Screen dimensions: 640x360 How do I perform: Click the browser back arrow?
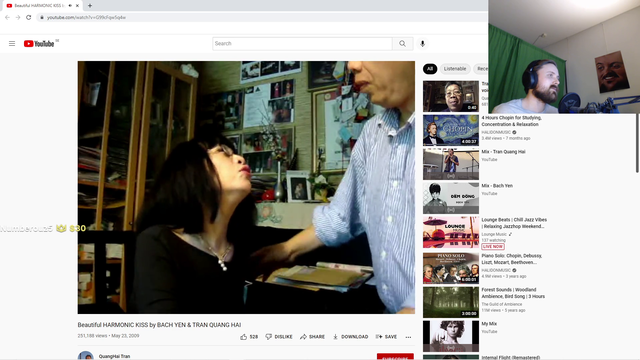[7, 18]
